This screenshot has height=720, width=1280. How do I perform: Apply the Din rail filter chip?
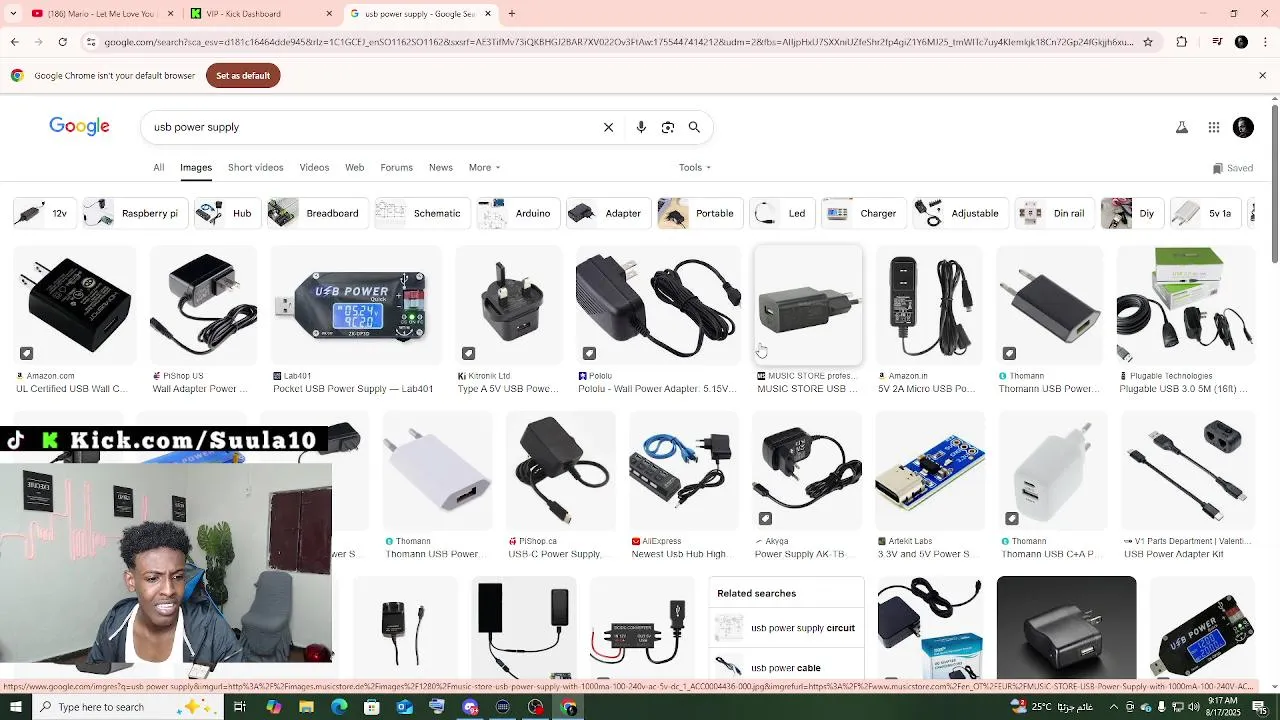[x=1054, y=213]
